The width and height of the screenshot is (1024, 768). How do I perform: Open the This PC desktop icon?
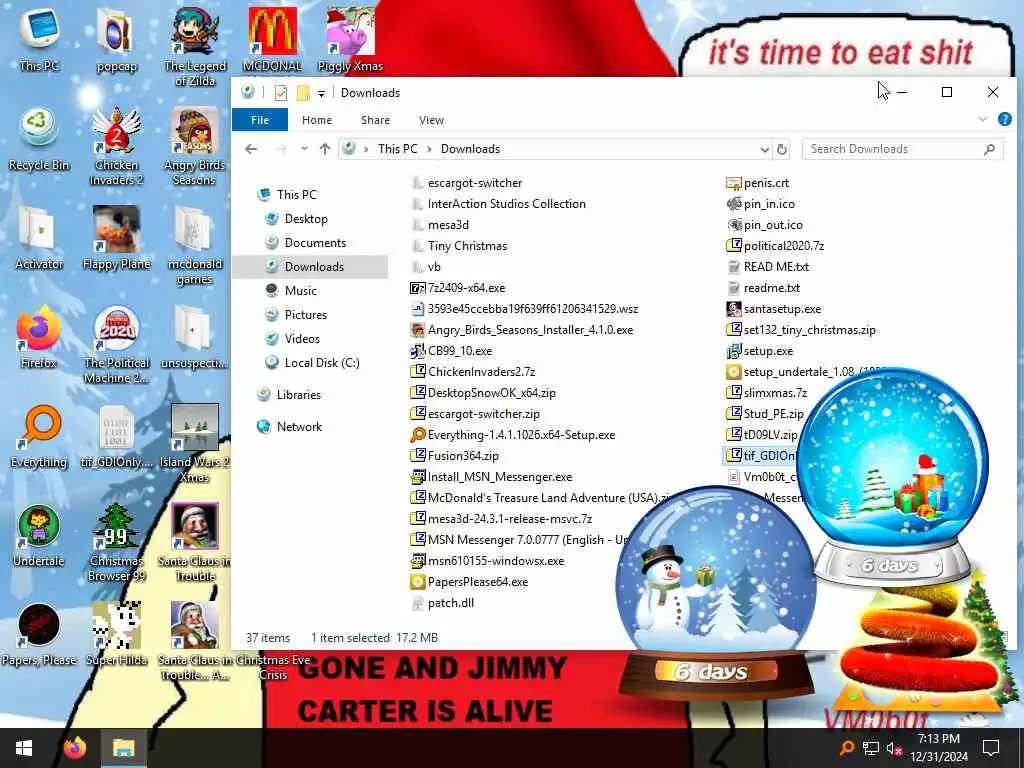tap(39, 39)
